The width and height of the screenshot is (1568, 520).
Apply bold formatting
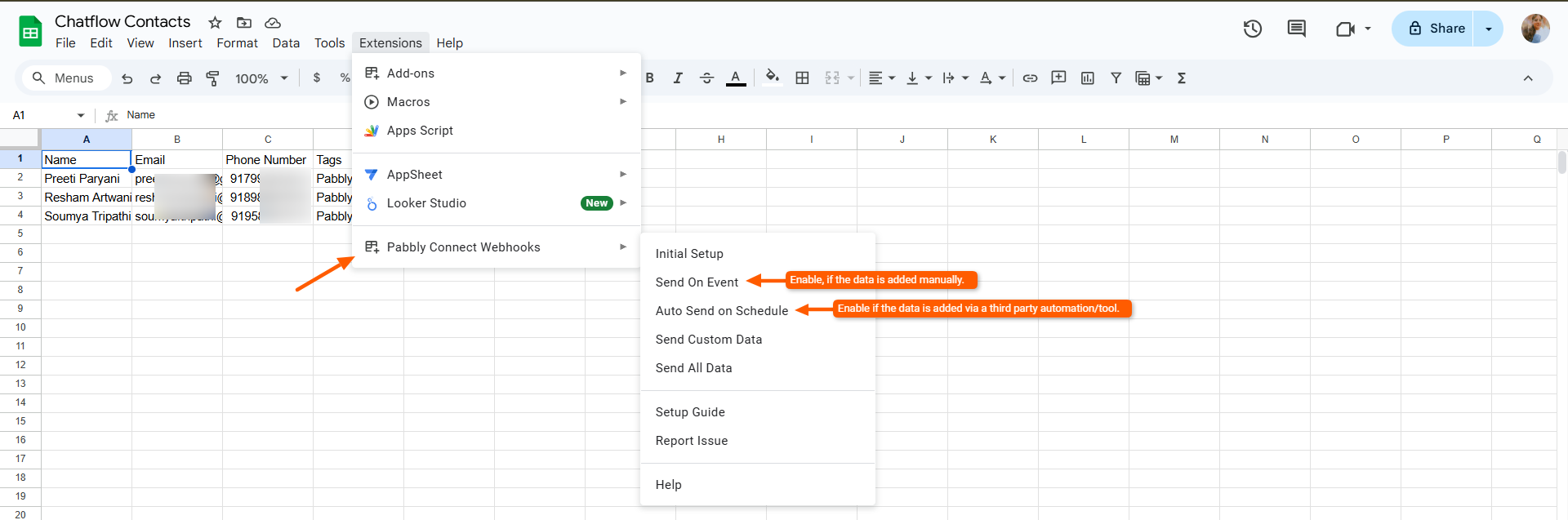[650, 78]
